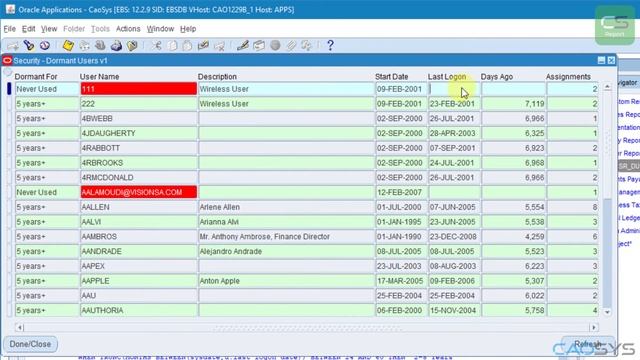
Task: Click start date 12-FEB-2007
Action: click(x=401, y=192)
